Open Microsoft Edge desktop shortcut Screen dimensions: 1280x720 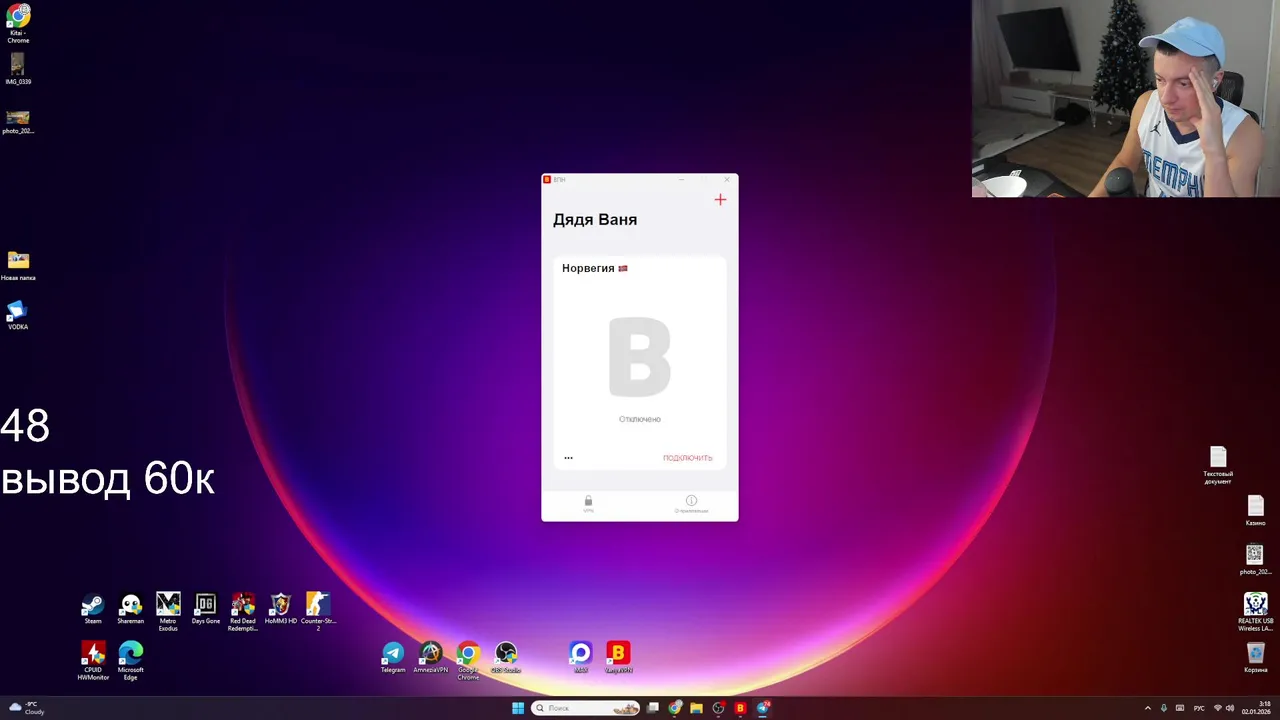click(131, 661)
